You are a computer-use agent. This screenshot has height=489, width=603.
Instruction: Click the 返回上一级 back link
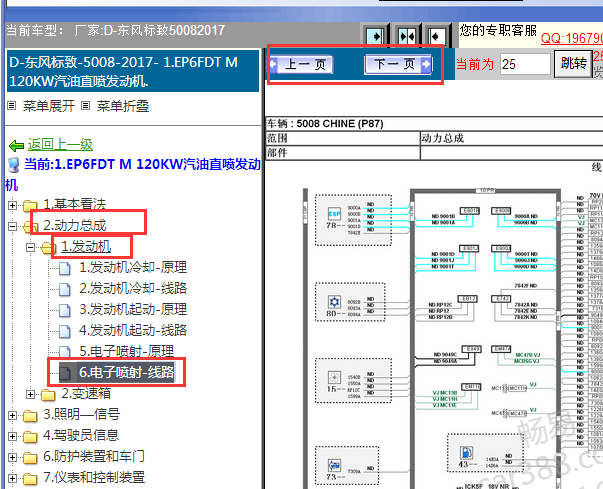coord(60,145)
